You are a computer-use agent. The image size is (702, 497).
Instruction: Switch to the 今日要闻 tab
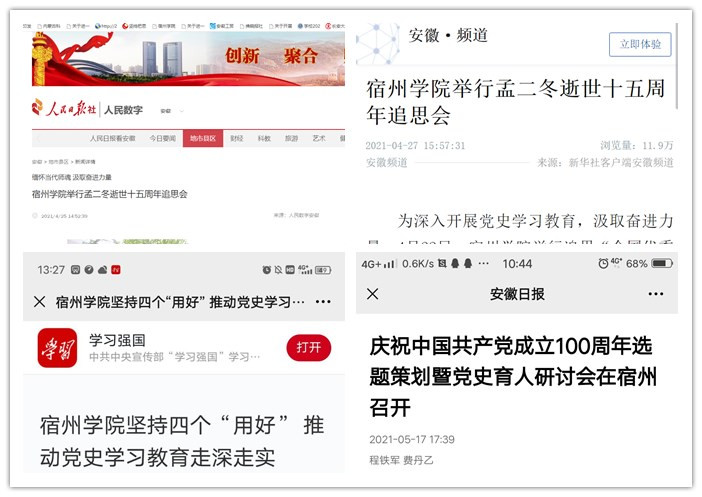coord(163,138)
